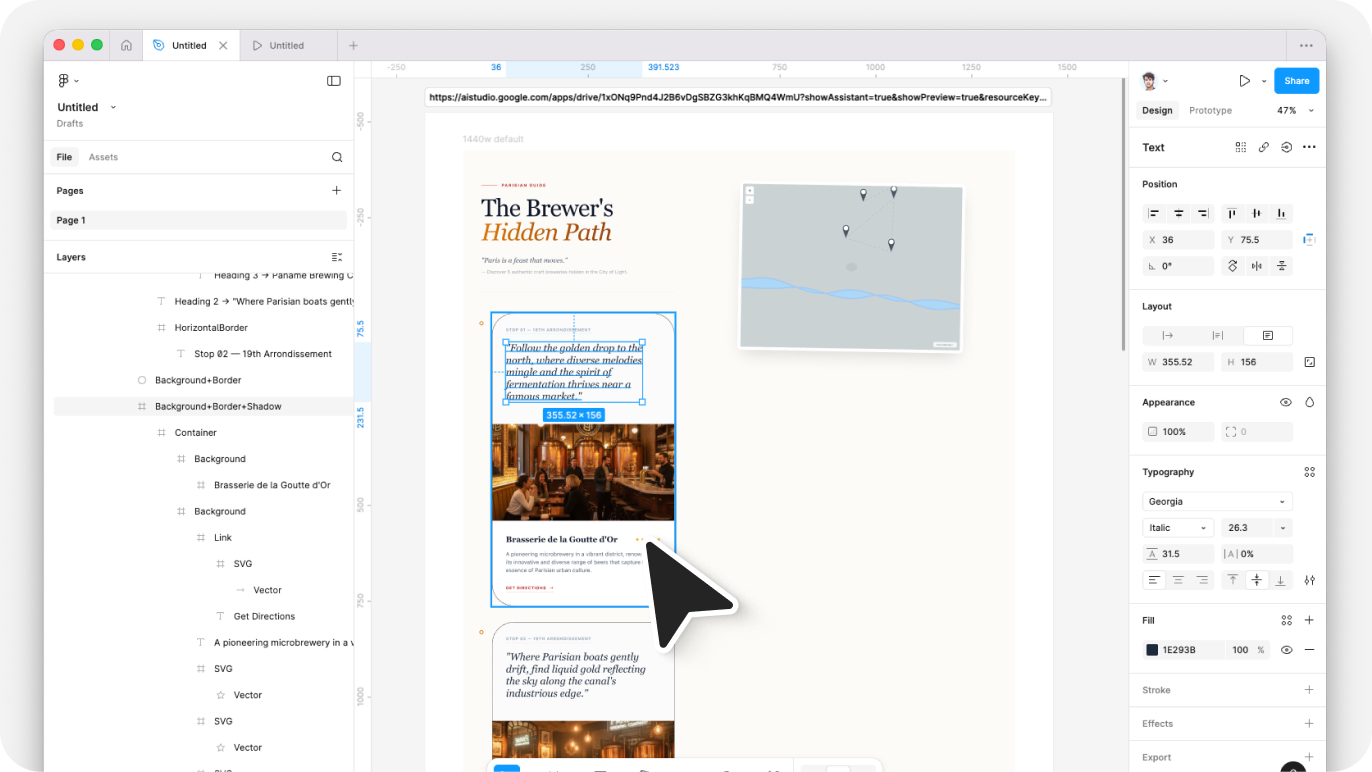The height and width of the screenshot is (772, 1372).
Task: Click the flip horizontal icon
Action: coord(1259,266)
